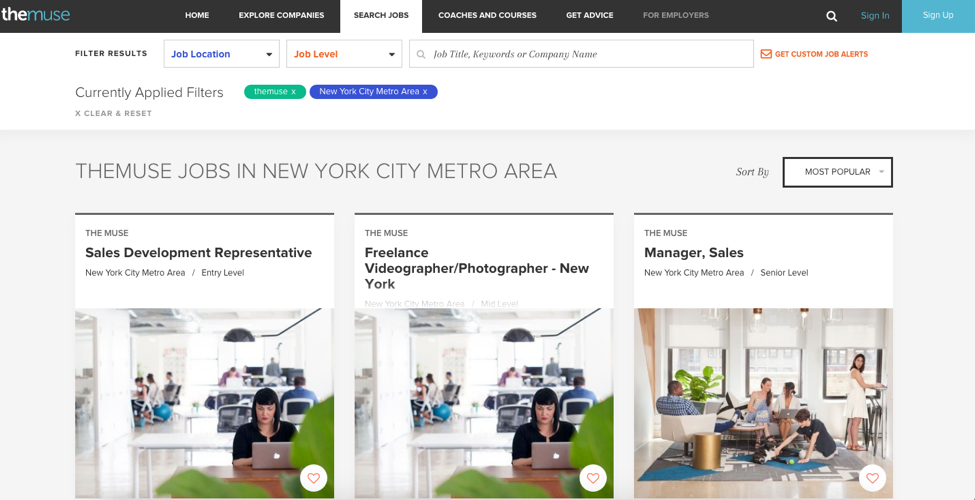975x500 pixels.
Task: Favorite the Manager, Sales job heart
Action: tap(872, 478)
